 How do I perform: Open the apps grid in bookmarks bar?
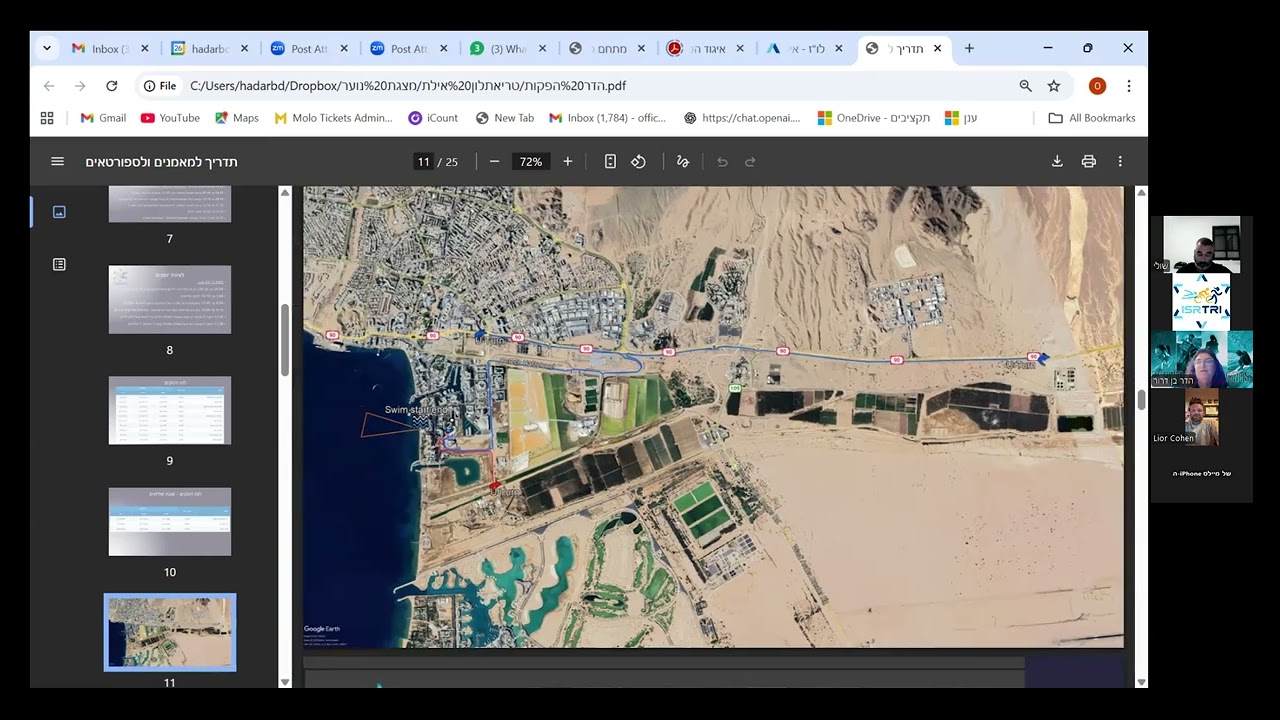tap(47, 118)
